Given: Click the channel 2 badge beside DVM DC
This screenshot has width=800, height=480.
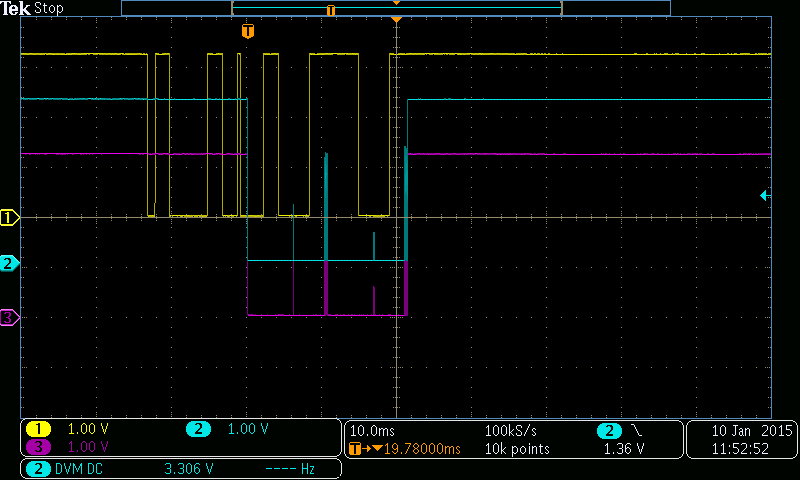Looking at the screenshot, I should [38, 469].
